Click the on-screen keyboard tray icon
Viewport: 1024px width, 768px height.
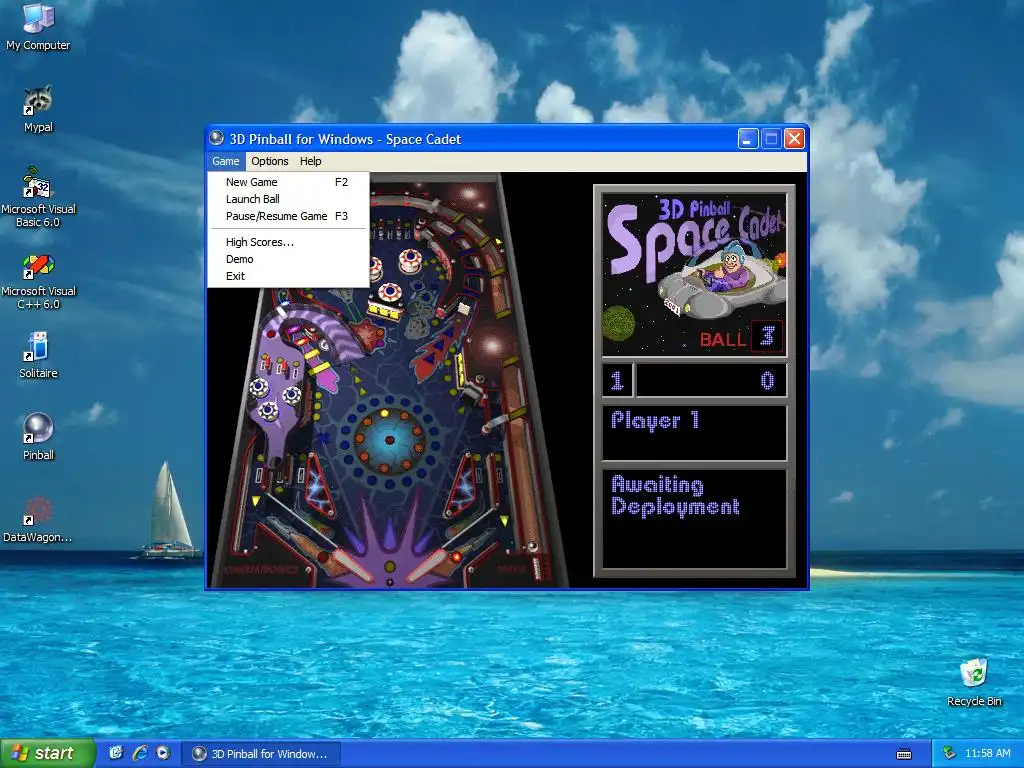click(904, 754)
